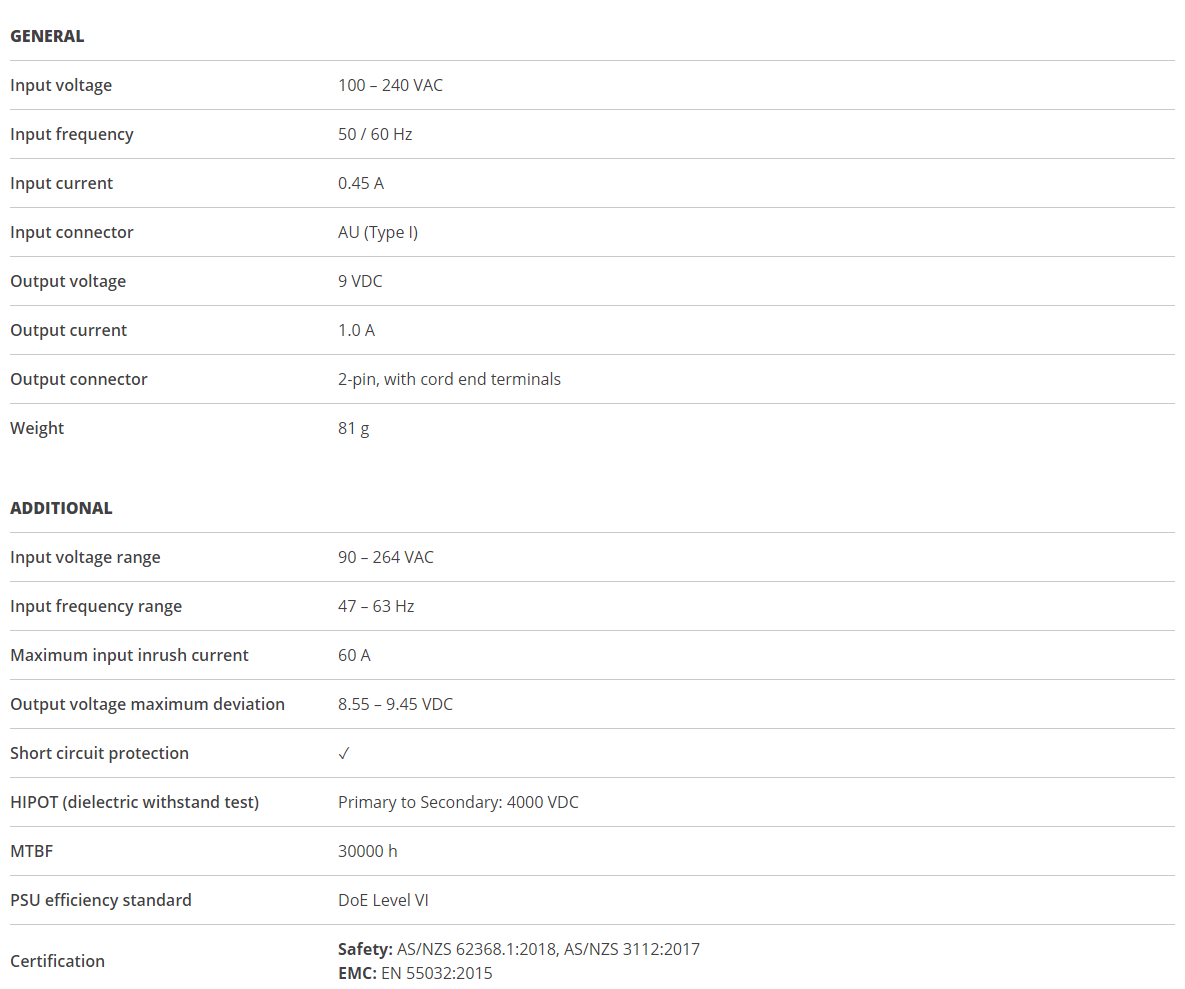
Task: Click the AU (Type I) connector value
Action: point(378,233)
